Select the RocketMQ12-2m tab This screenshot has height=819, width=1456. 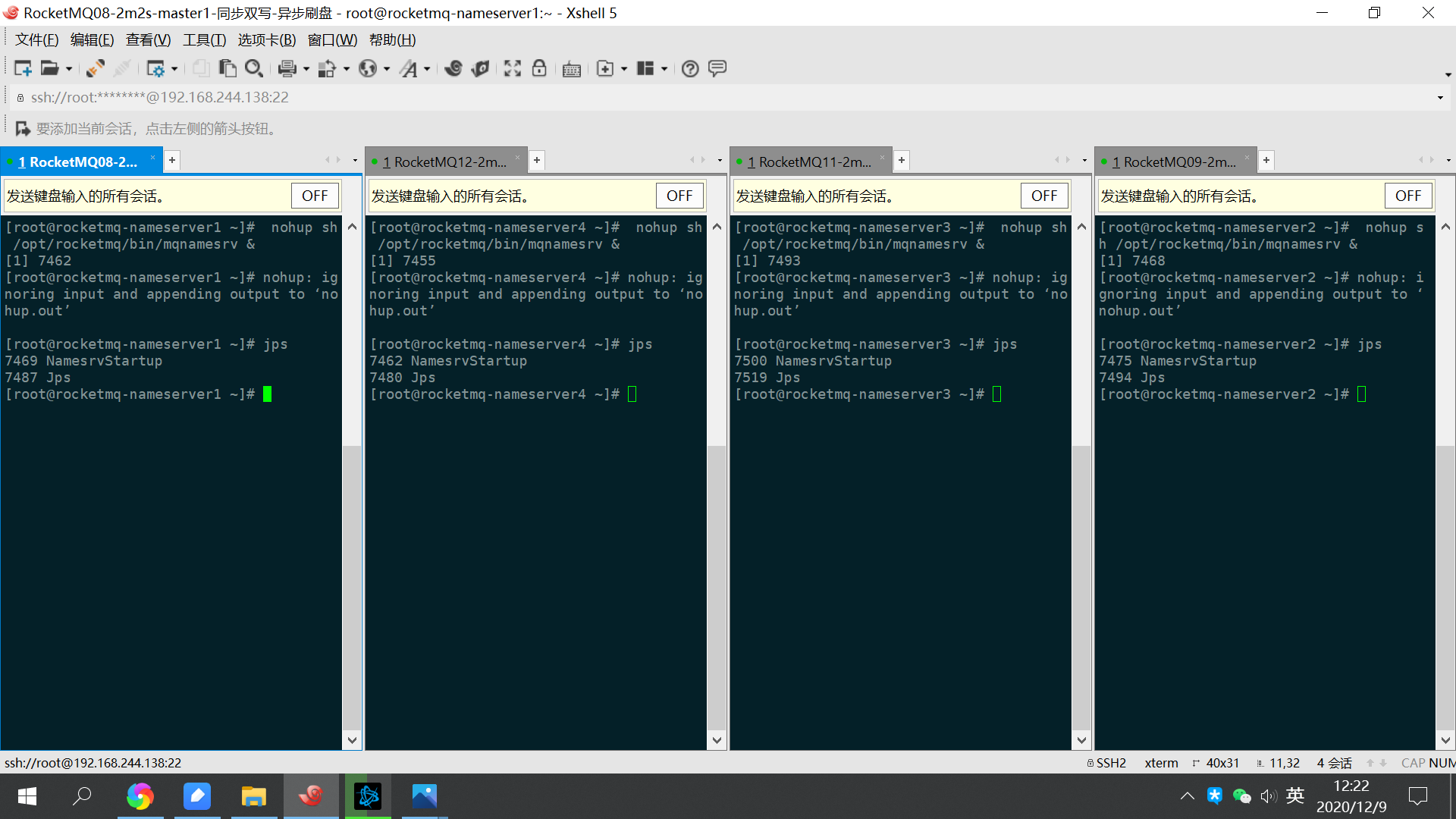coord(444,162)
